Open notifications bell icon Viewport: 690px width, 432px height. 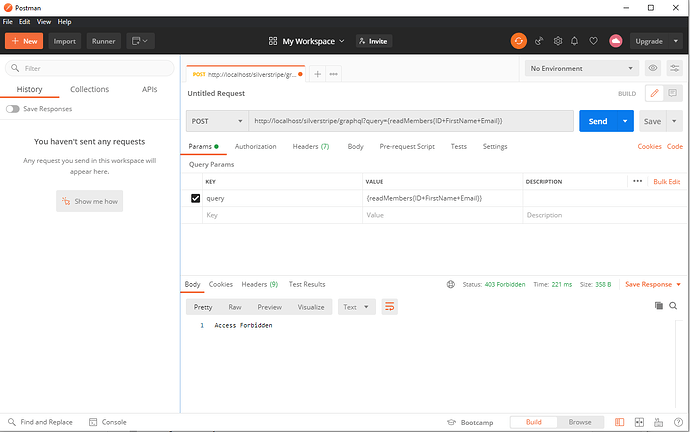pyautogui.click(x=575, y=41)
